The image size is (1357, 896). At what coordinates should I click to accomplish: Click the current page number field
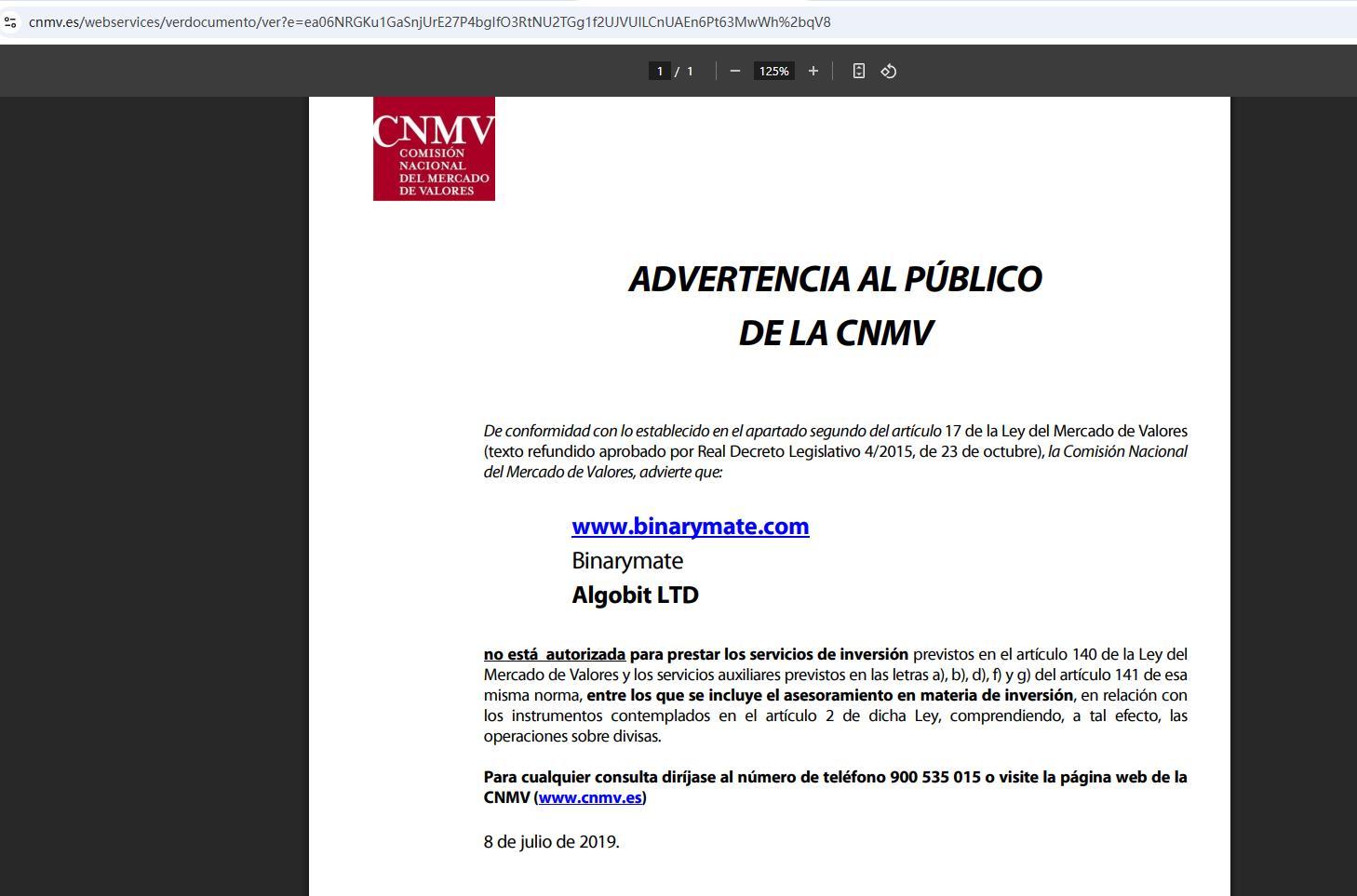[x=659, y=71]
